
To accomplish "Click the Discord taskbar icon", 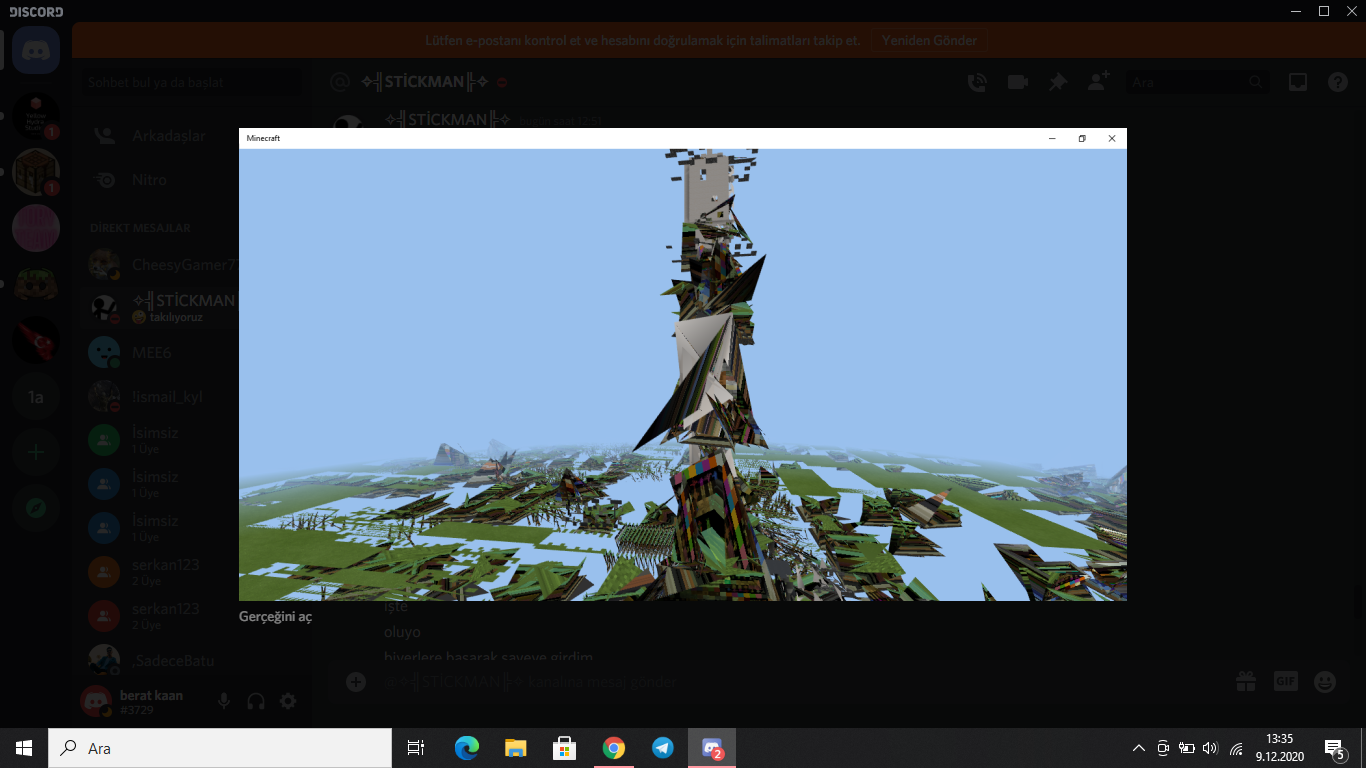I will coord(712,748).
